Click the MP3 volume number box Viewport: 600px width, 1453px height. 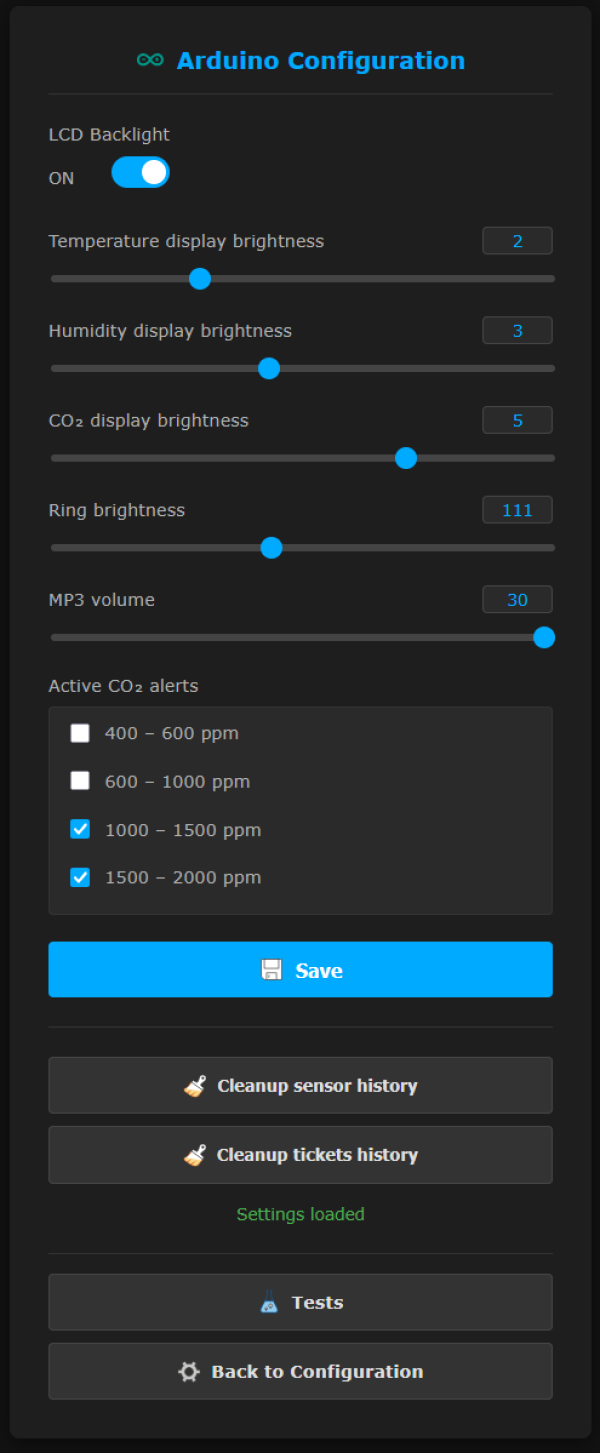tap(517, 600)
